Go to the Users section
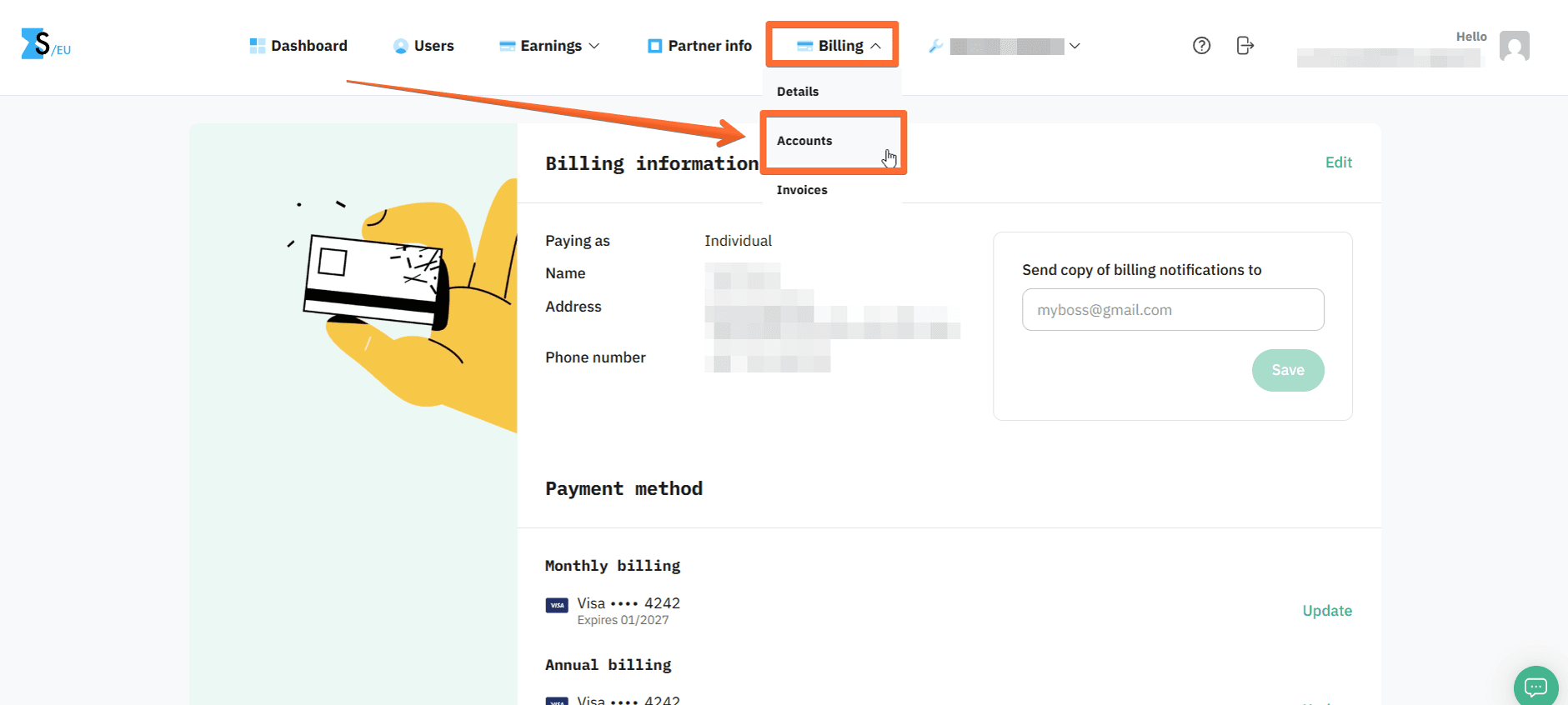 pos(423,46)
